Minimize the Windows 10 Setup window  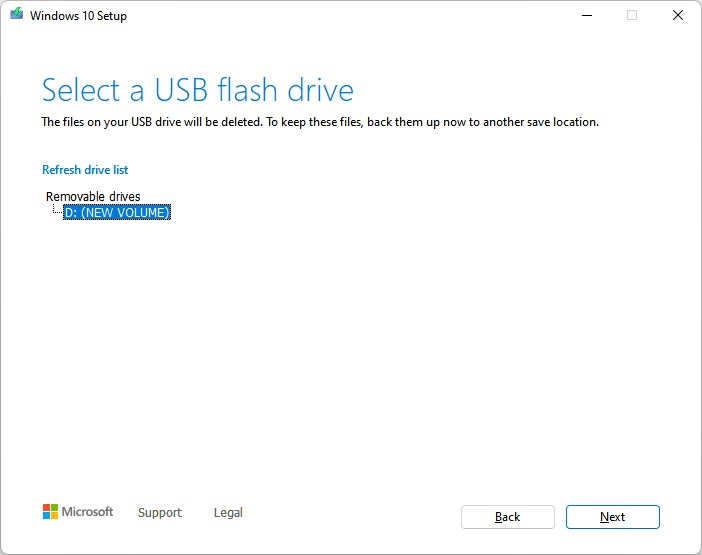(585, 15)
